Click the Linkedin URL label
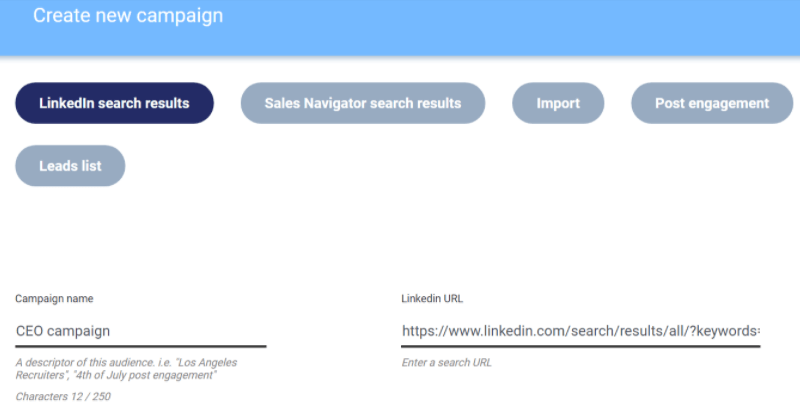Image resolution: width=800 pixels, height=410 pixels. tap(432, 299)
